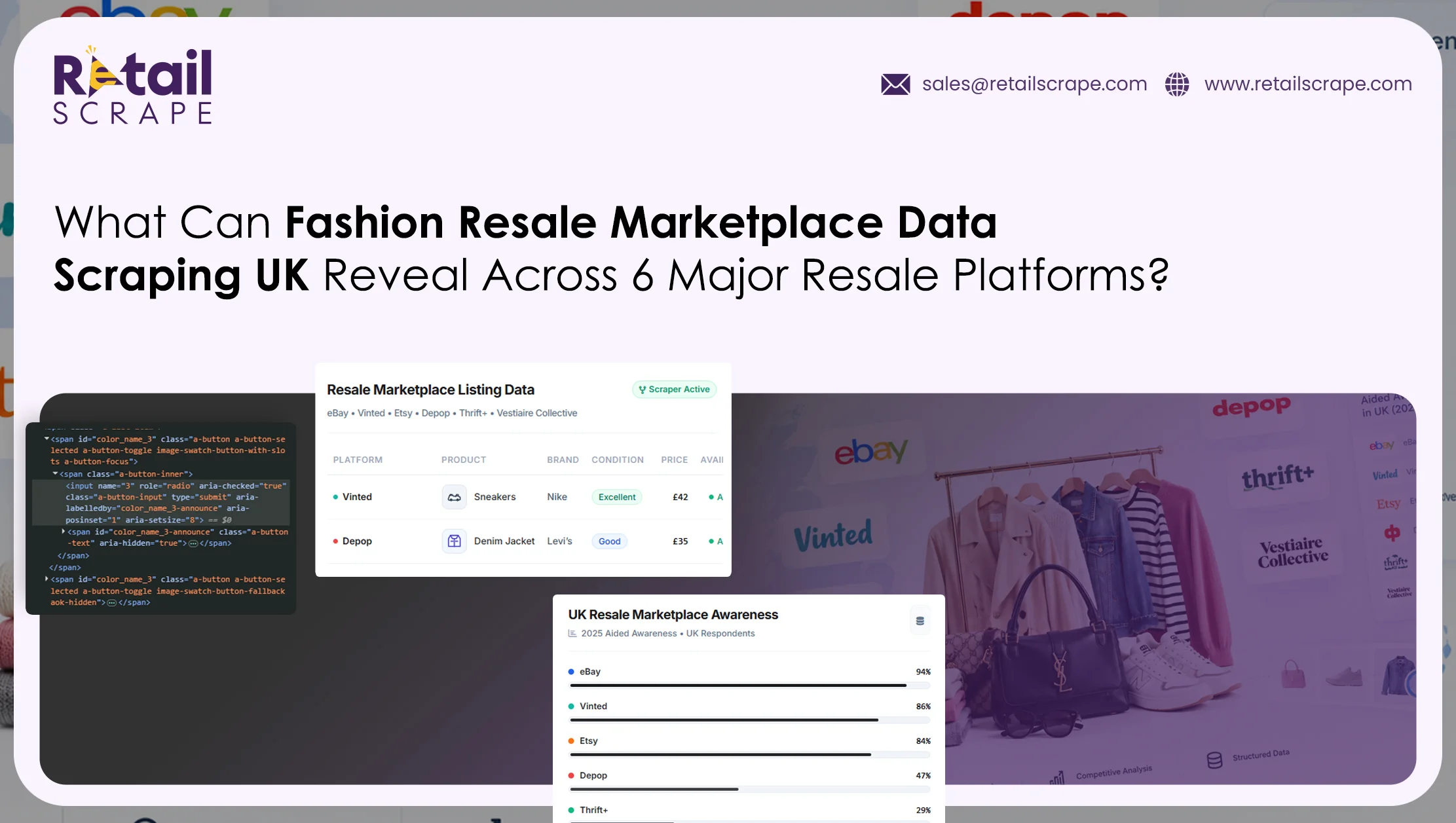Click the chart icon beside 2025 Aided Awareness
Screen dimensions: 1456x823
pos(572,633)
